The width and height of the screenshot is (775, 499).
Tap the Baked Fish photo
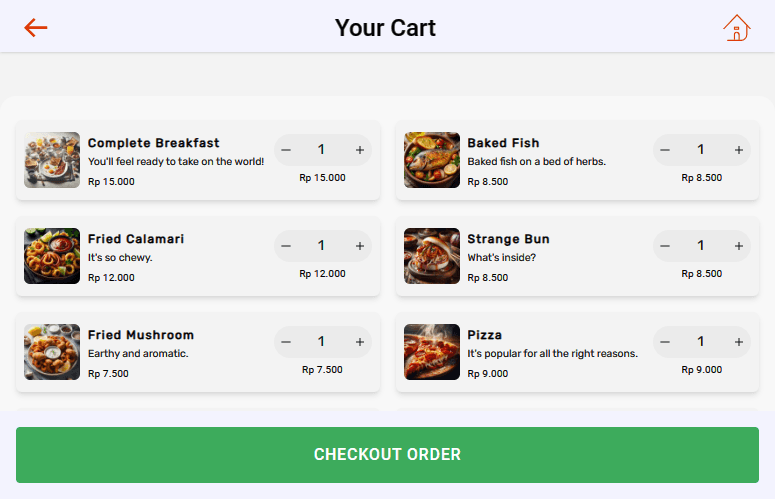pos(432,160)
